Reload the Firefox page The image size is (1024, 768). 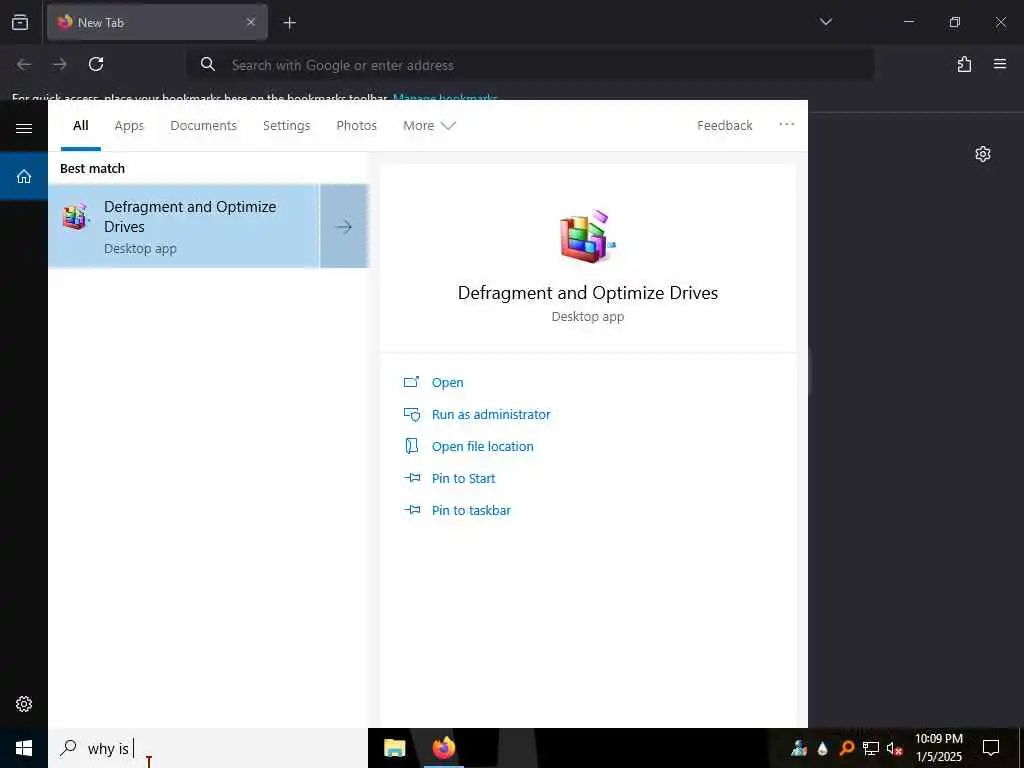point(96,64)
